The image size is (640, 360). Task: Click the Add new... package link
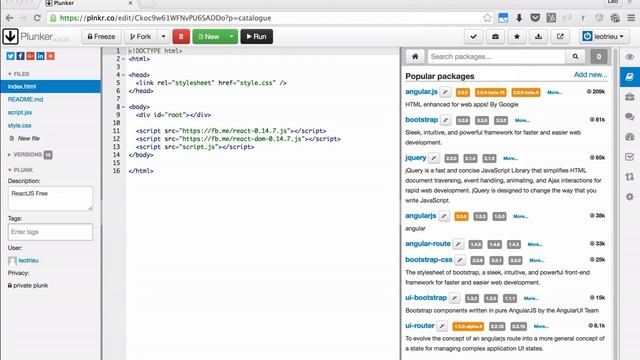coord(590,75)
